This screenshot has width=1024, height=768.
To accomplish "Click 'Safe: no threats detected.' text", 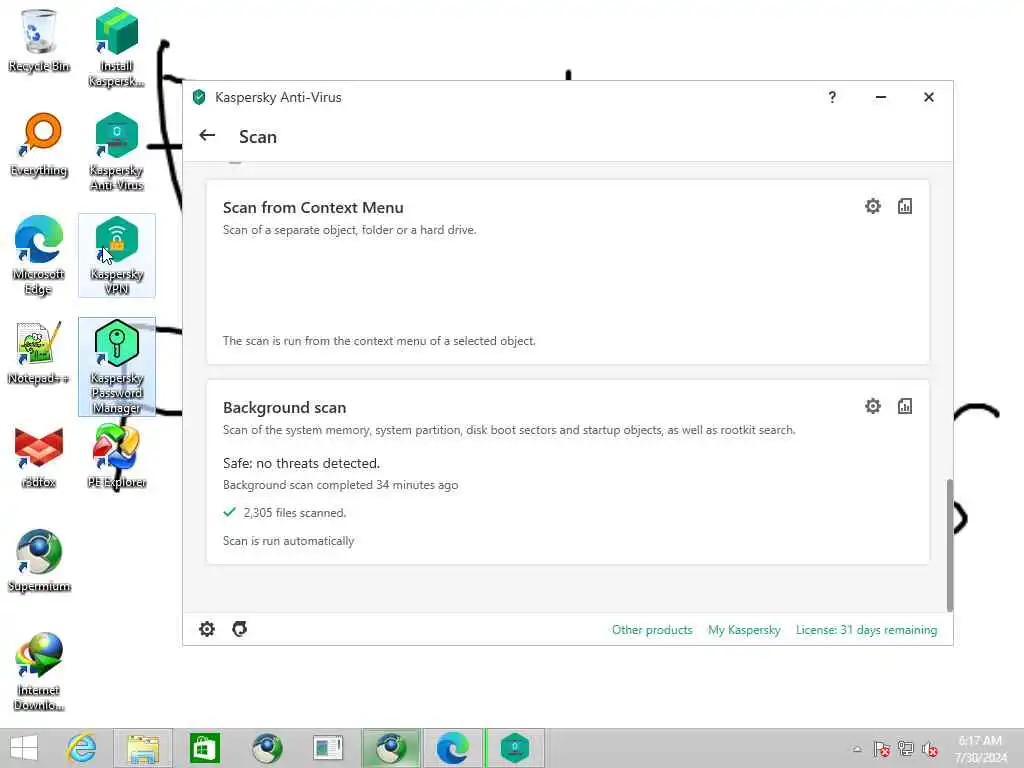I will 301,463.
